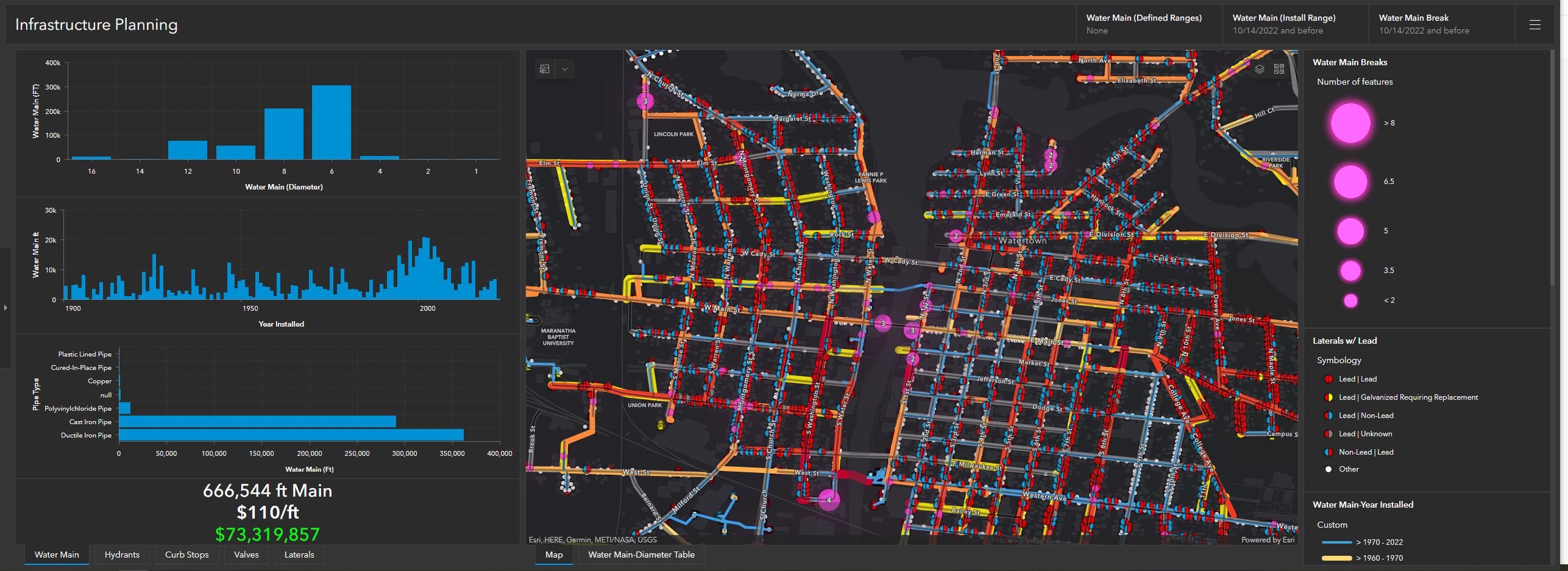Open the selection tool options chevron
Image resolution: width=1568 pixels, height=571 pixels.
(x=564, y=69)
